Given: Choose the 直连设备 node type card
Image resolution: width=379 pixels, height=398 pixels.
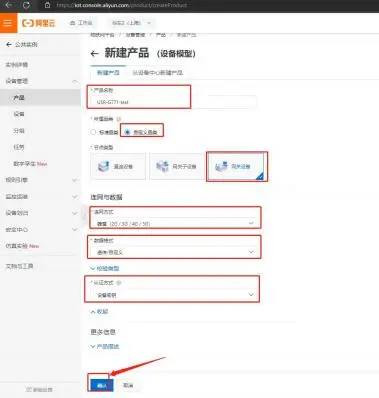Looking at the screenshot, I should pyautogui.click(x=118, y=166).
